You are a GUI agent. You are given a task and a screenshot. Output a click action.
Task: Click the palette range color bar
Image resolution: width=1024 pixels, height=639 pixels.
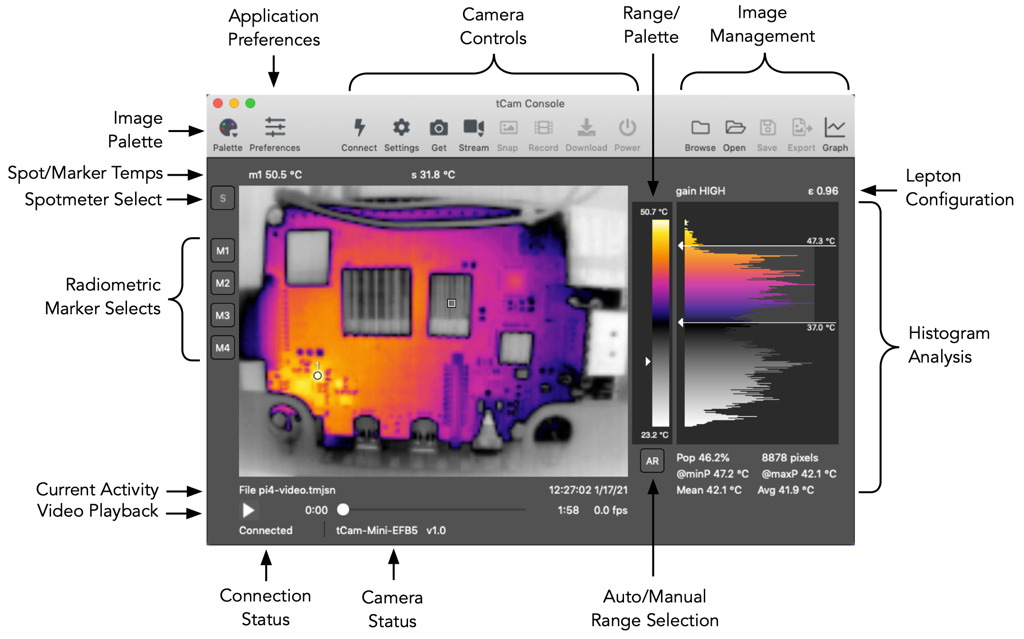click(660, 323)
